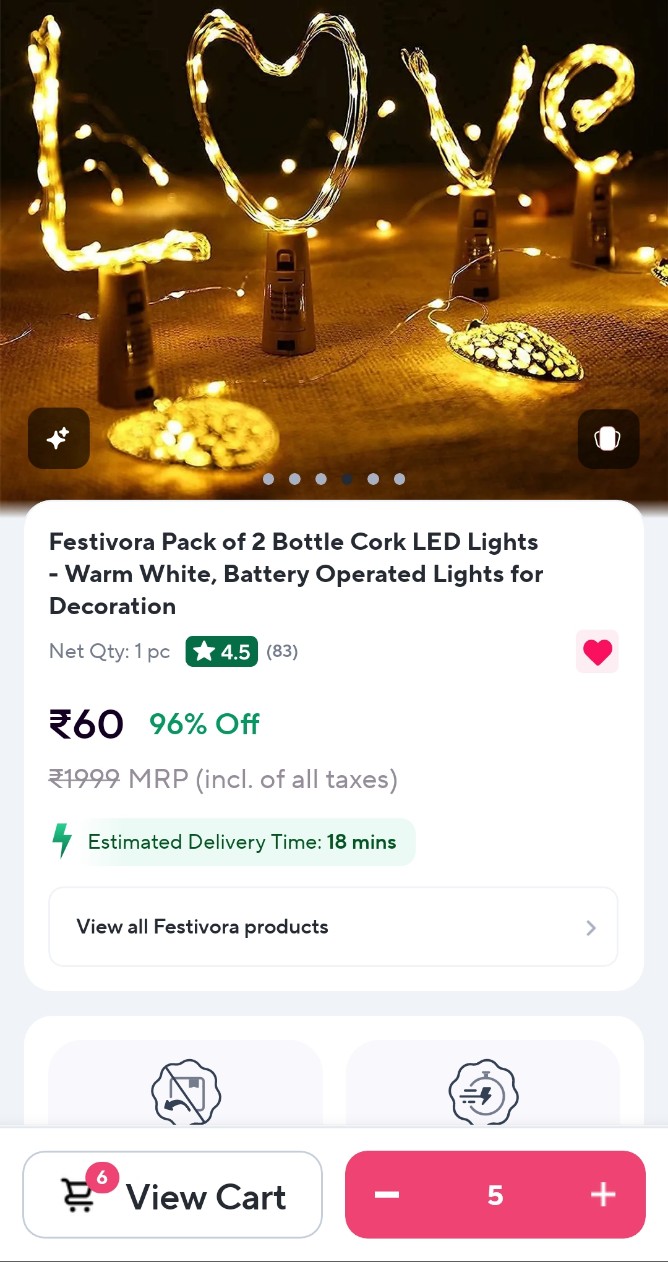The image size is (668, 1262).
Task: Tap the Estimated Delivery Time chip
Action: point(242,842)
